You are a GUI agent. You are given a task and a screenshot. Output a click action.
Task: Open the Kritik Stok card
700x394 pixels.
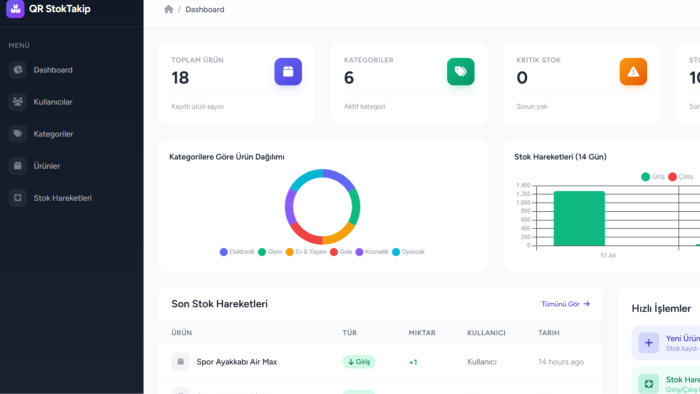582,83
